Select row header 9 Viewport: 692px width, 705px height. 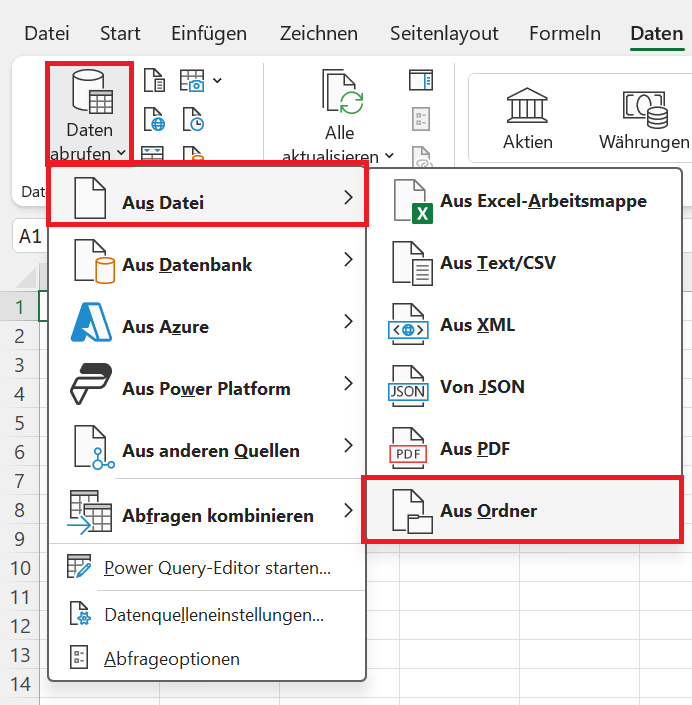[19, 539]
